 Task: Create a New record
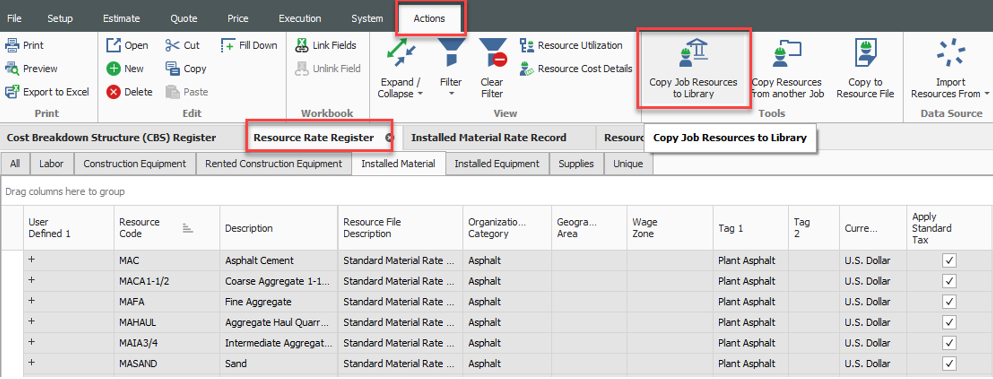tap(125, 68)
